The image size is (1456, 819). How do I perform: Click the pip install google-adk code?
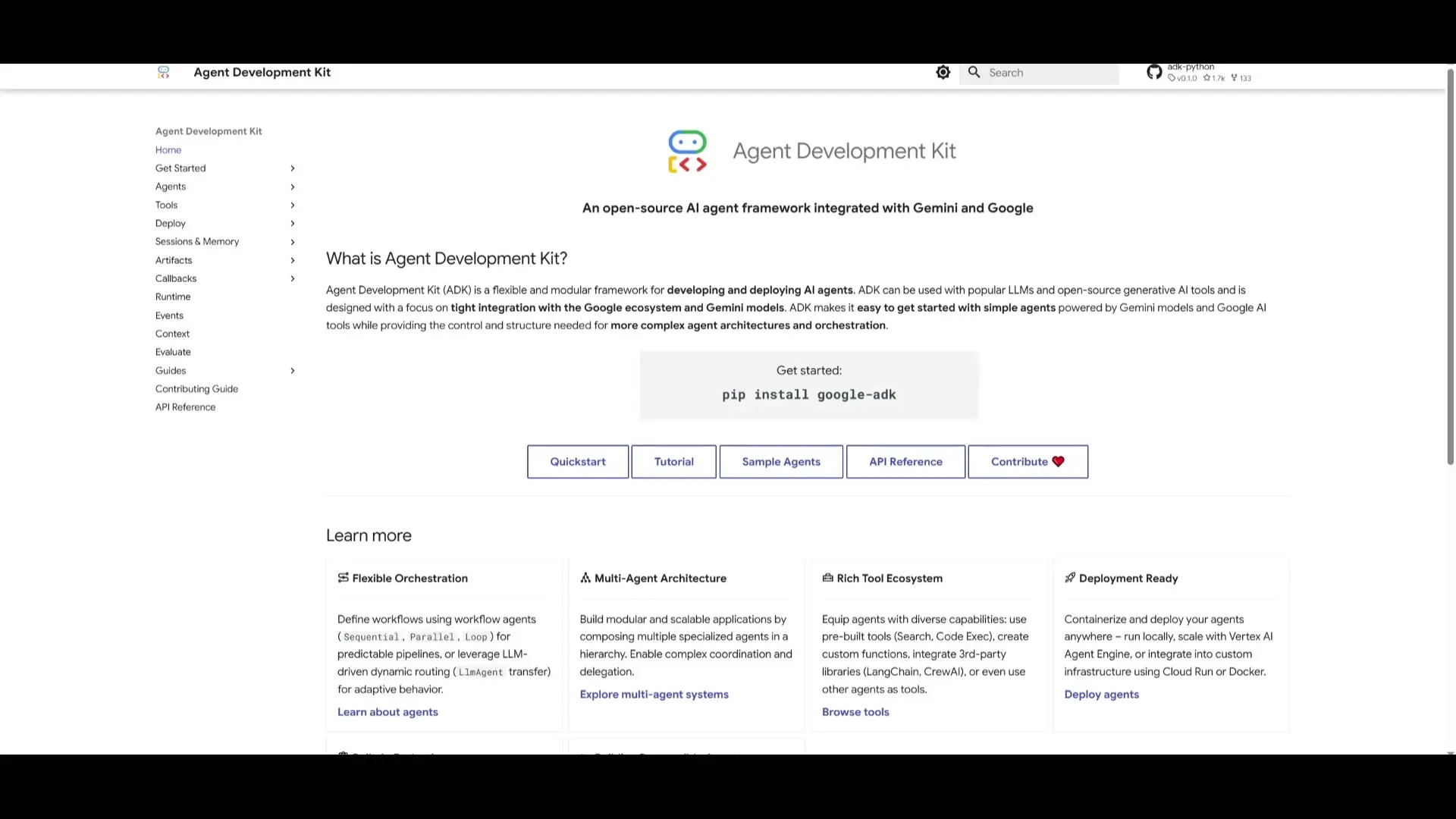tap(808, 395)
